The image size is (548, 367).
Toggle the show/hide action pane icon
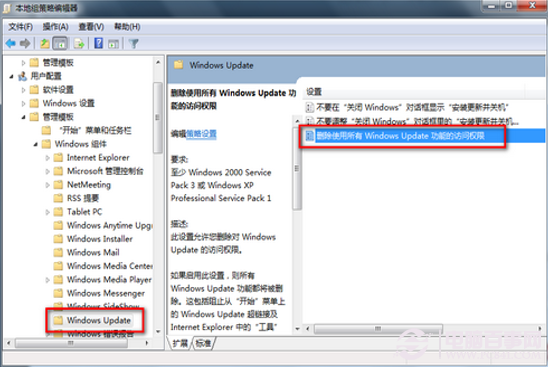click(113, 44)
